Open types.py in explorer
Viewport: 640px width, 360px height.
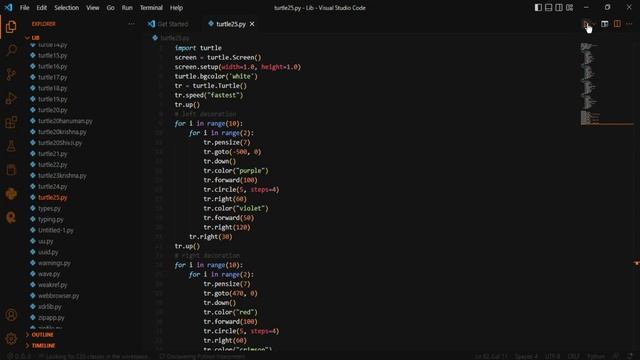pos(49,209)
